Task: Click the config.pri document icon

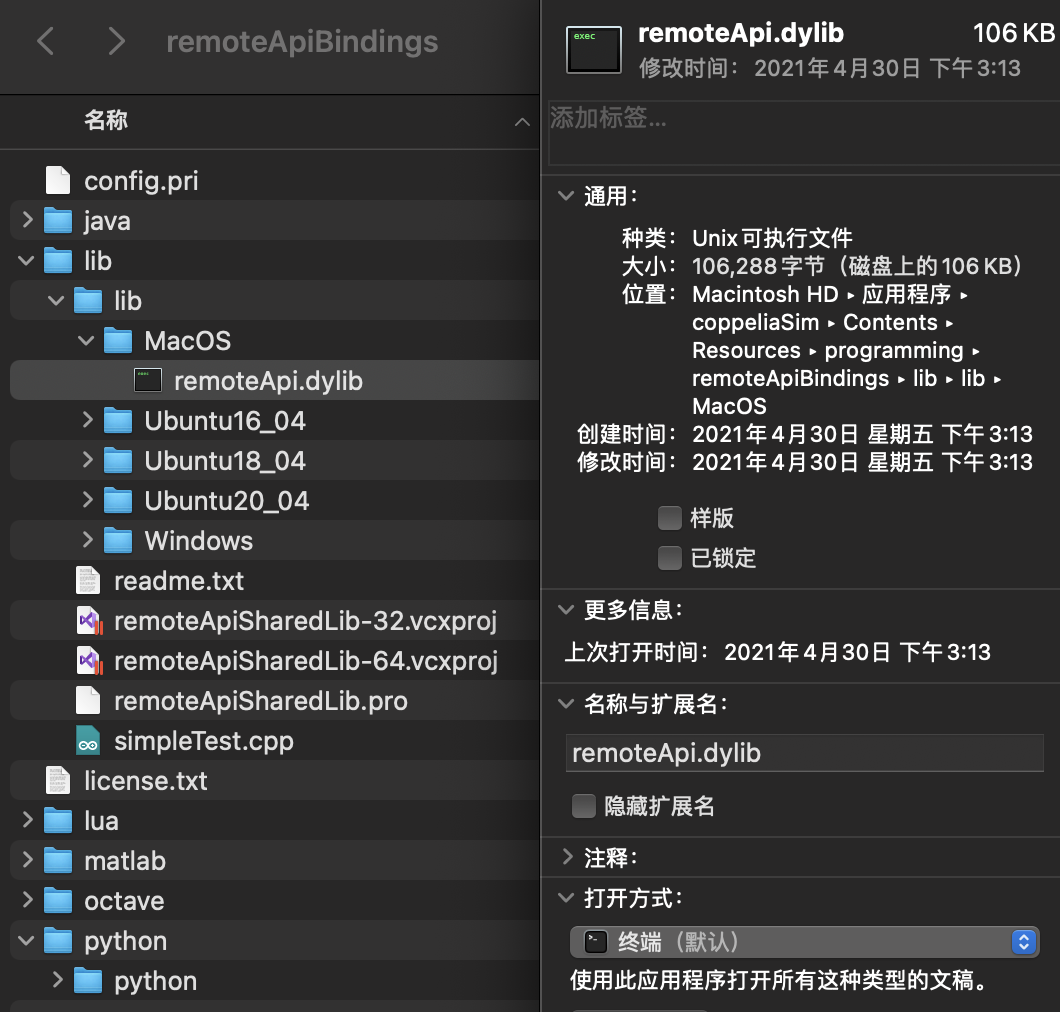Action: pyautogui.click(x=56, y=180)
